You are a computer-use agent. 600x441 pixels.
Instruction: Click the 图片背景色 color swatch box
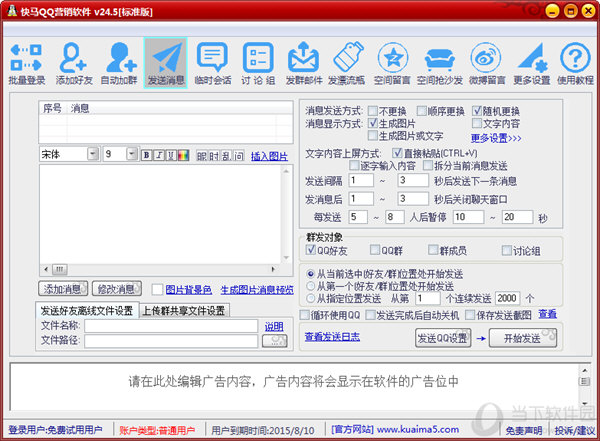(157, 289)
